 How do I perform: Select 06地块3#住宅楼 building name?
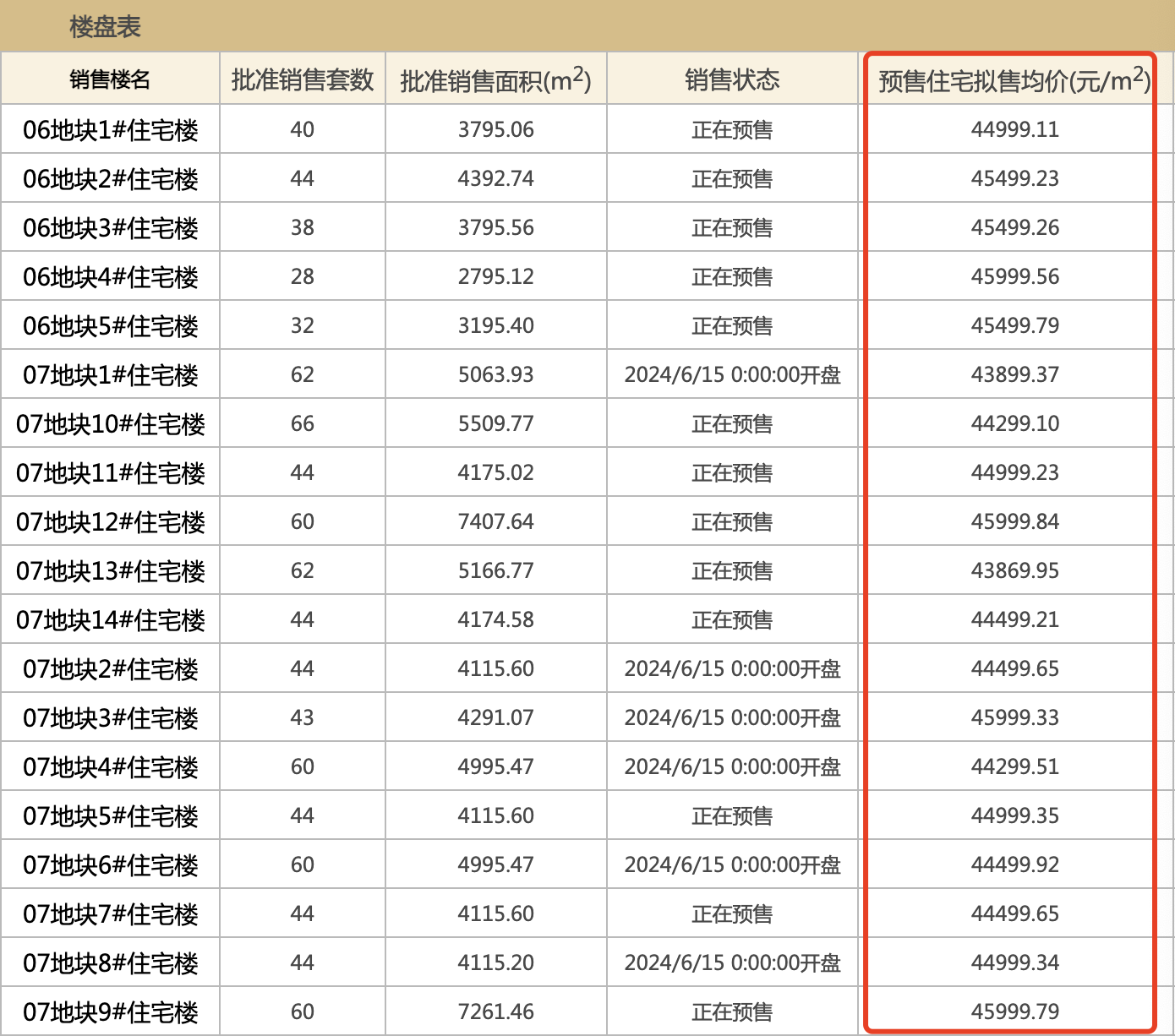click(111, 227)
